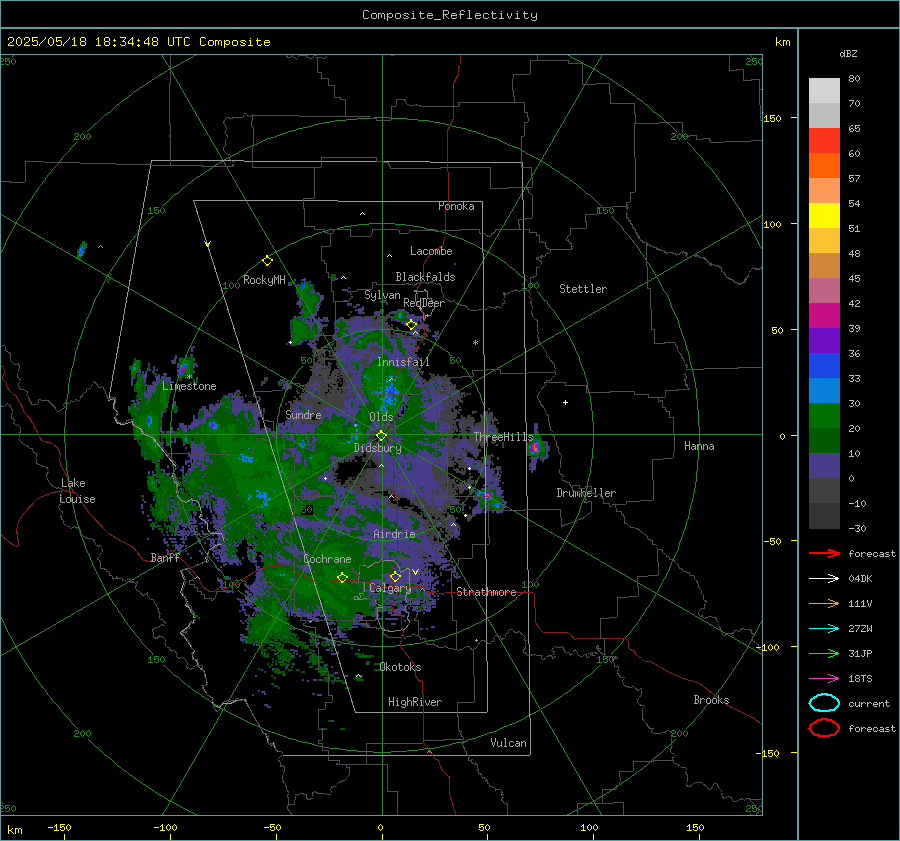Click the Sylvan label
This screenshot has height=841, width=900.
click(382, 295)
